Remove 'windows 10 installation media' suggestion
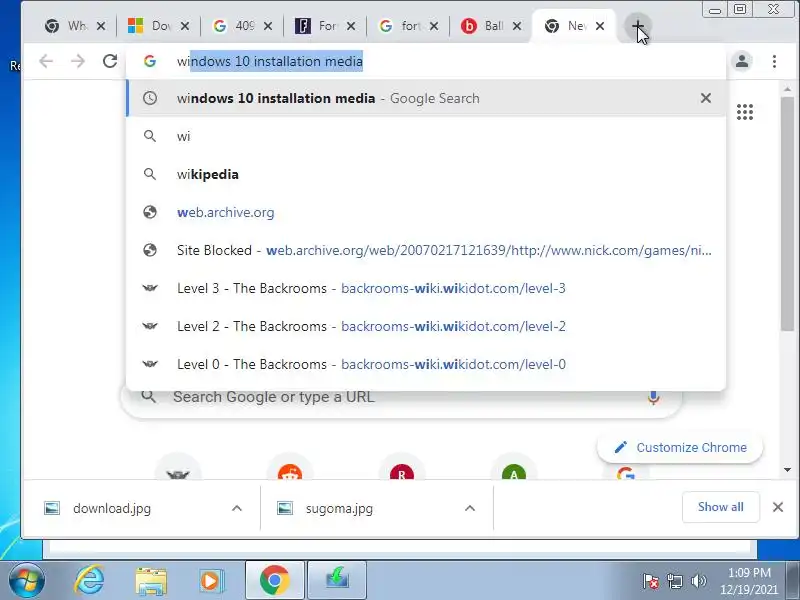 point(706,98)
